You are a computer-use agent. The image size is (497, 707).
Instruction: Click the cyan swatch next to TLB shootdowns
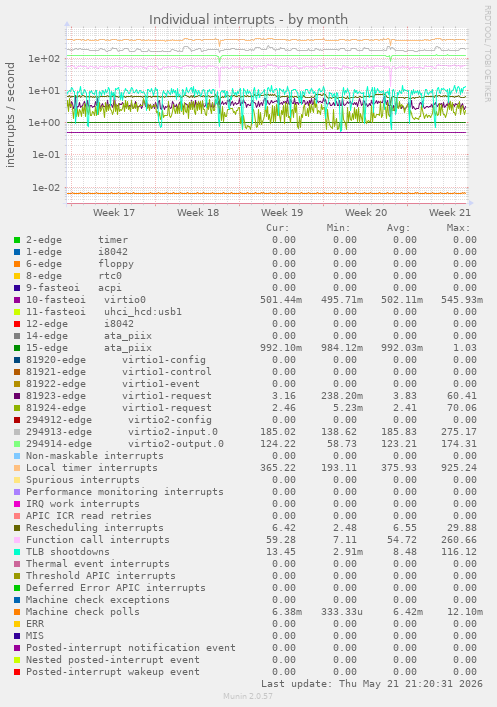pyautogui.click(x=17, y=552)
